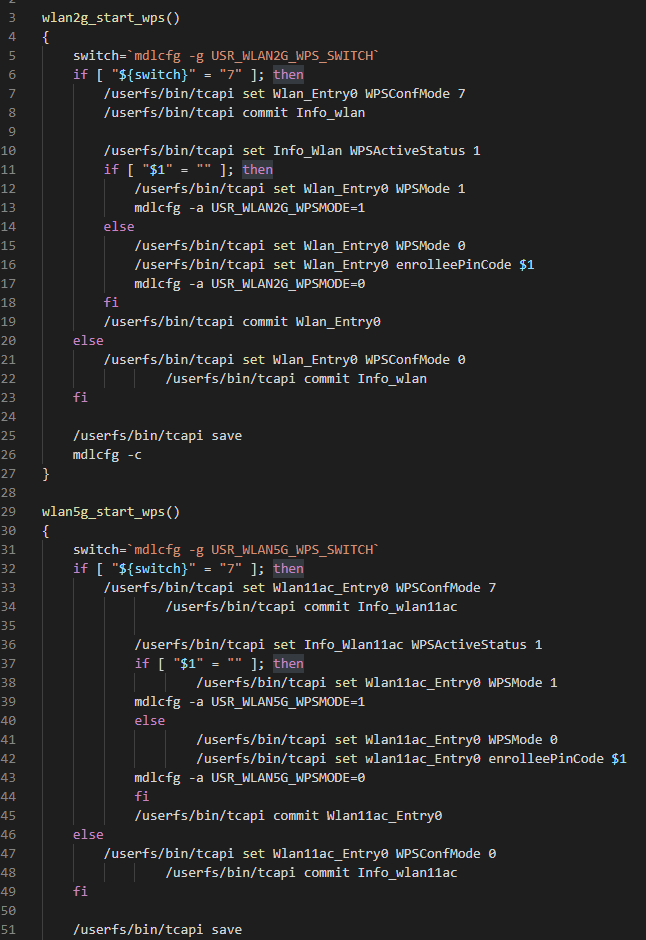Click 'commit Info_wlan11ac' on line 48
This screenshot has width=646, height=940.
[381, 873]
